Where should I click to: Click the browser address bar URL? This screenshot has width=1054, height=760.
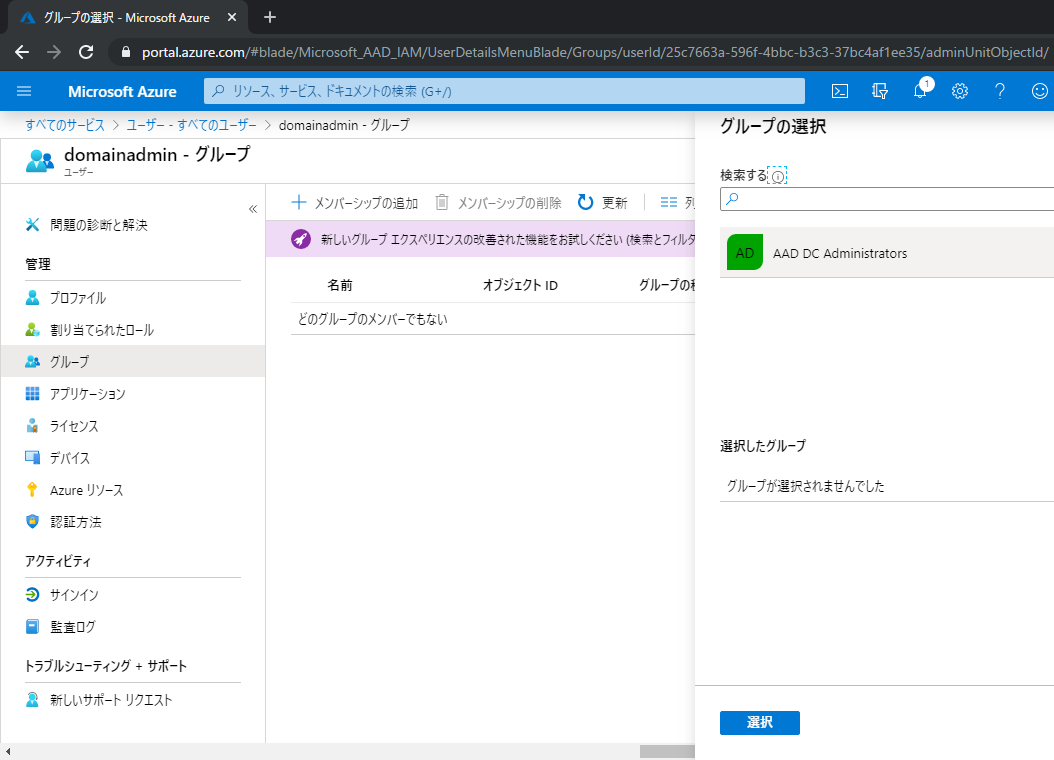tap(594, 52)
